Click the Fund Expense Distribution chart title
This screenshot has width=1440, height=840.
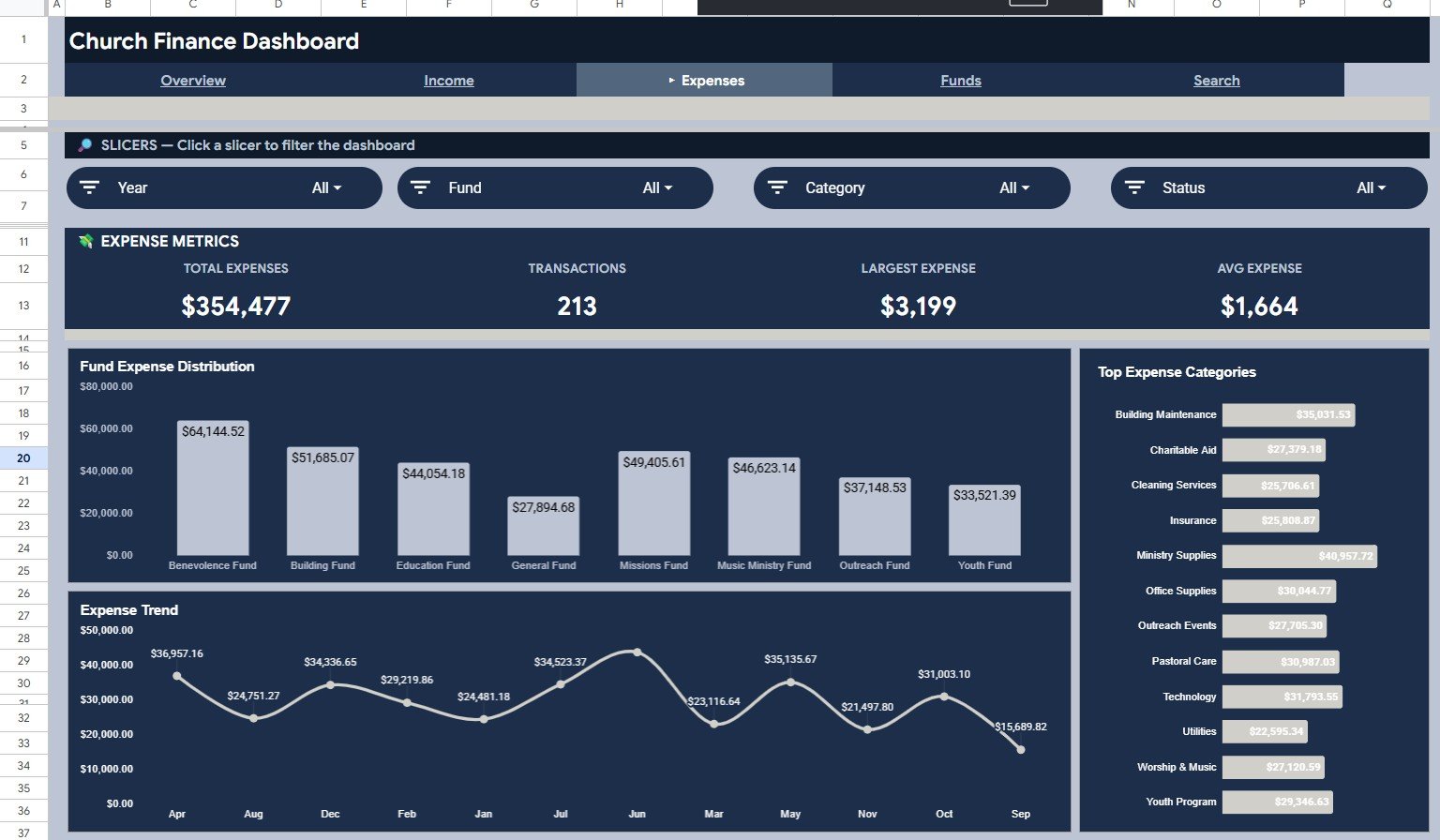167,367
